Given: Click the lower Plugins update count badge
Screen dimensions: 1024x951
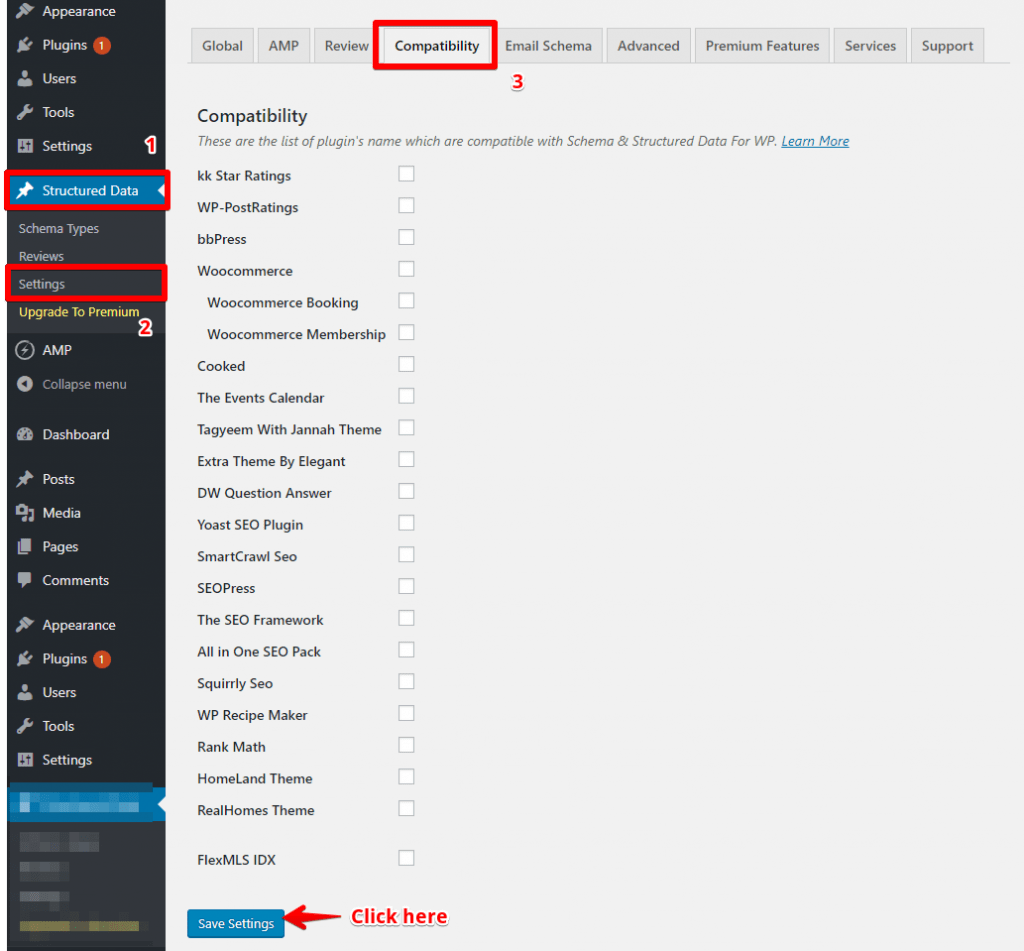Looking at the screenshot, I should 101,659.
